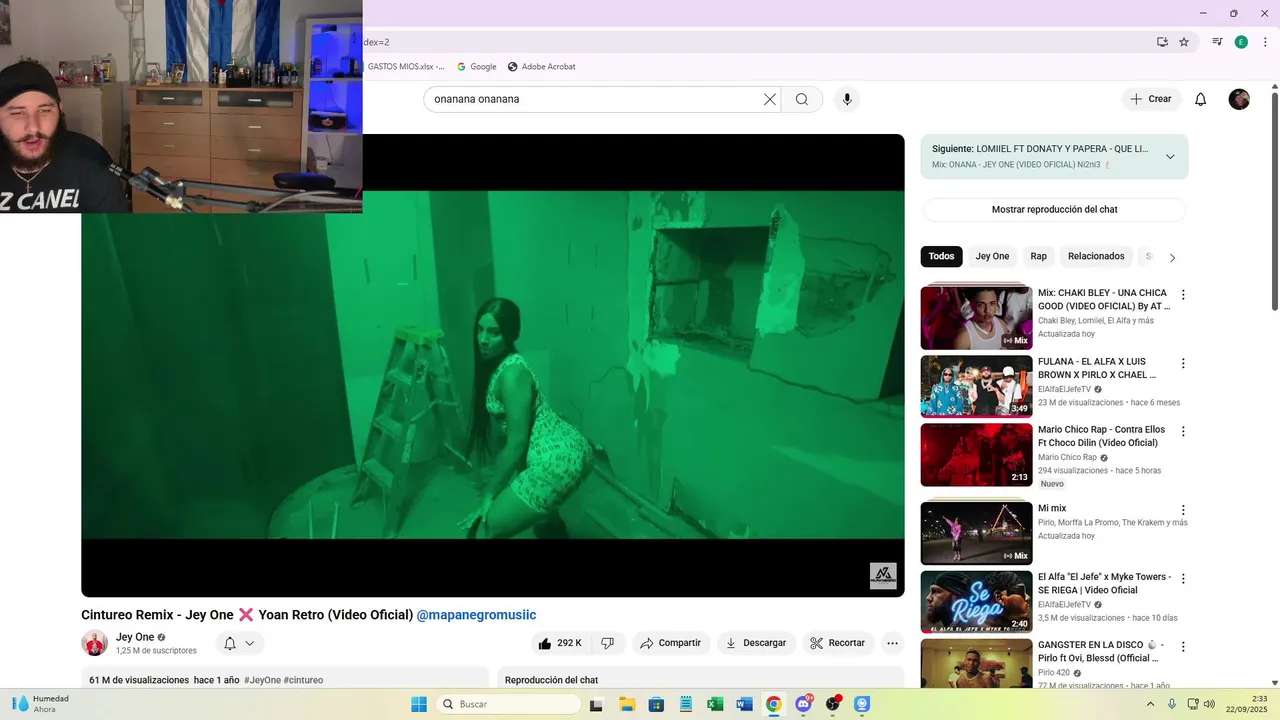Open options for Mario Chico Rap video
Image resolution: width=1280 pixels, height=720 pixels.
point(1183,431)
